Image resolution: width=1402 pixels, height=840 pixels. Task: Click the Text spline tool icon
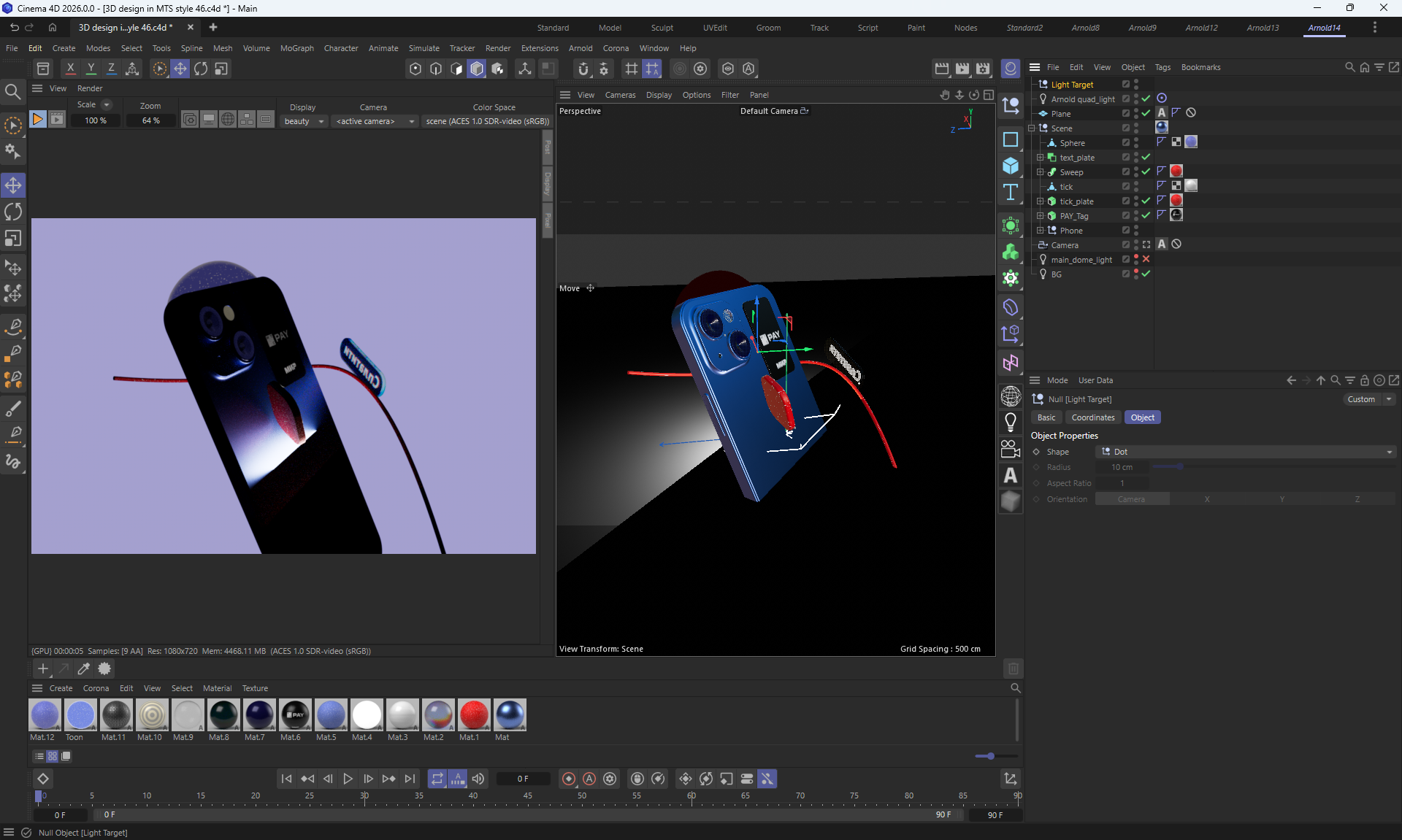[x=1011, y=193]
